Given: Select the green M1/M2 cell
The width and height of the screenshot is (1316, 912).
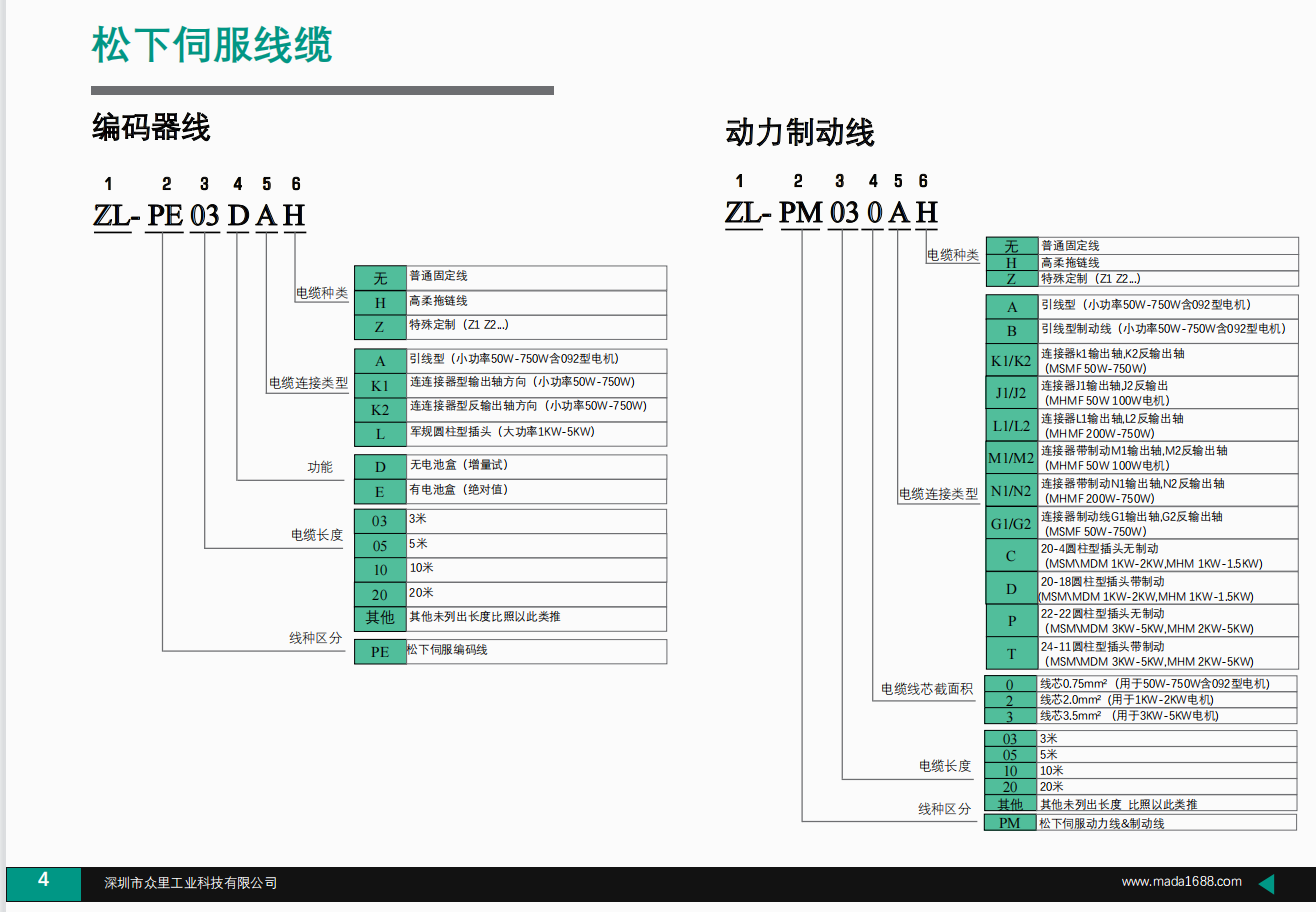Looking at the screenshot, I should 1012,458.
